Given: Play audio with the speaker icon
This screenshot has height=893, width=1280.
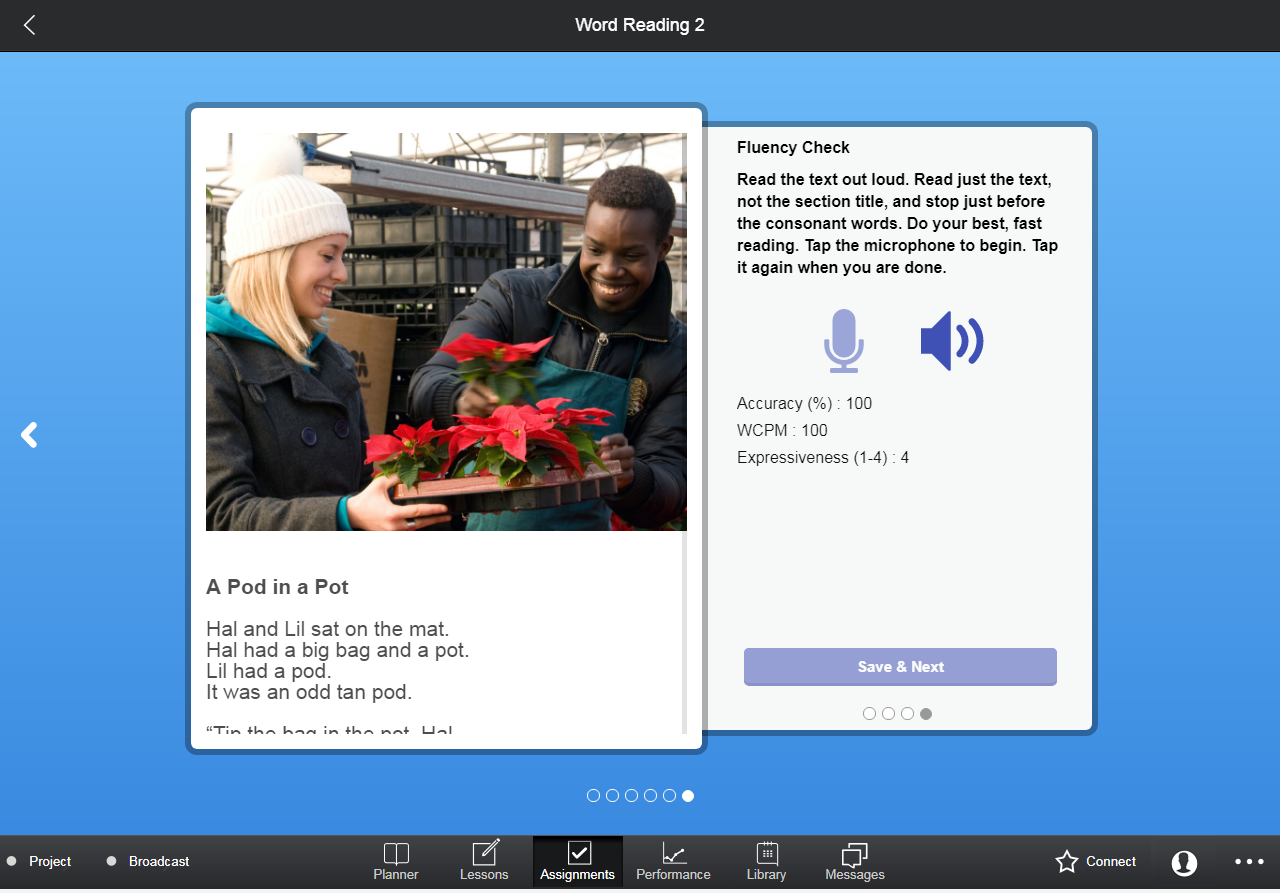Looking at the screenshot, I should tap(951, 341).
